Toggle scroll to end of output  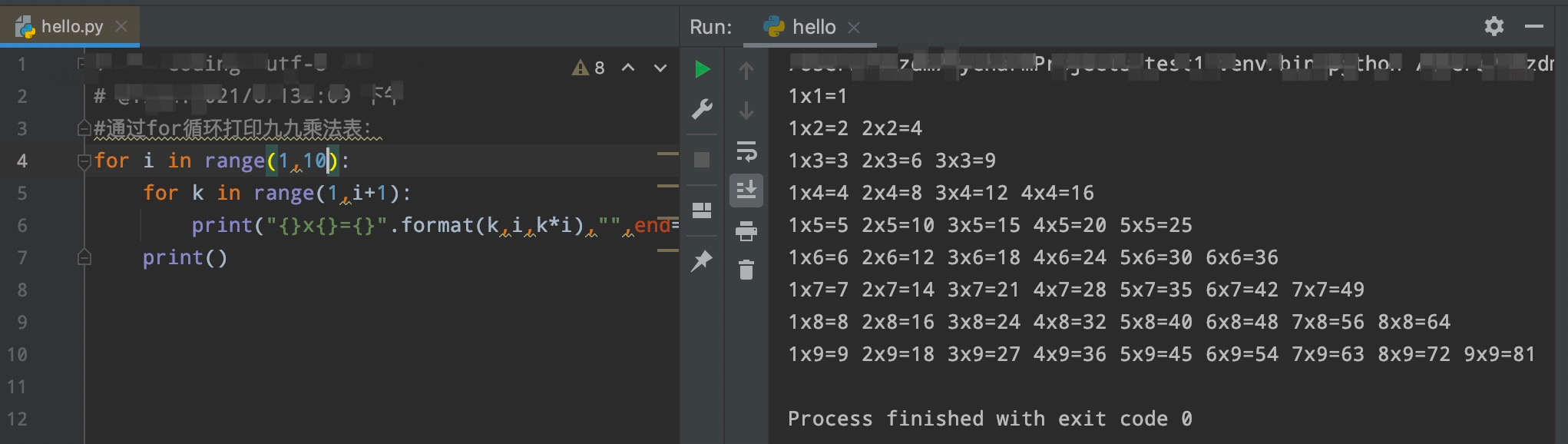(x=746, y=190)
